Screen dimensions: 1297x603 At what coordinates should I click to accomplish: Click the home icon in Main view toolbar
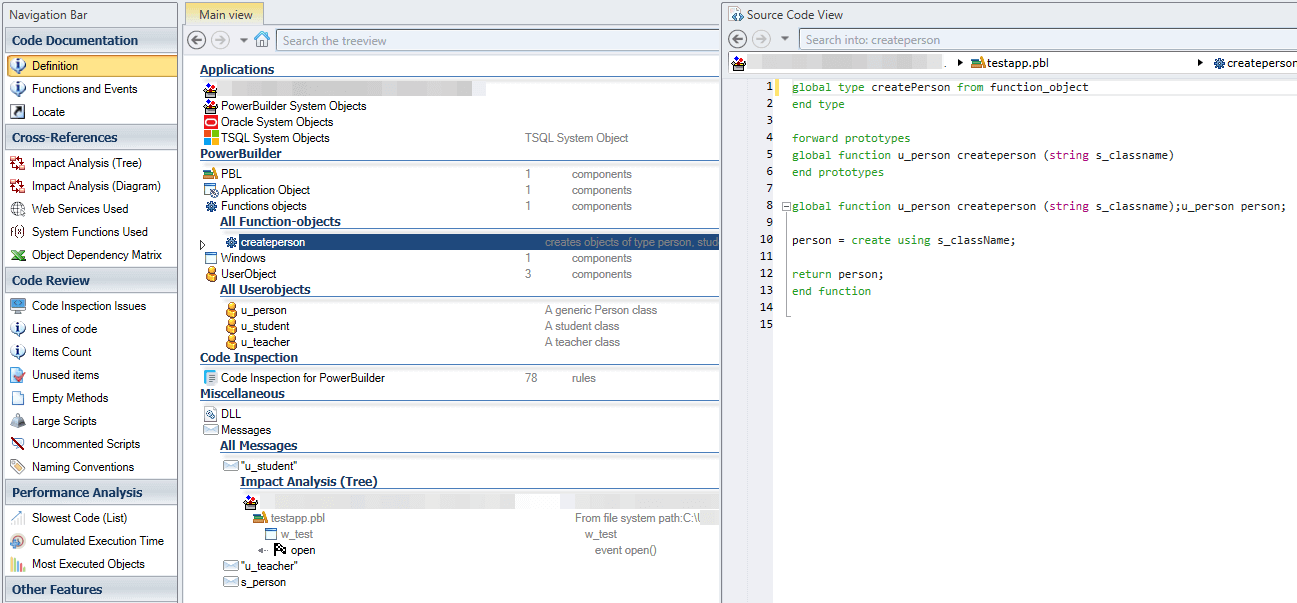262,40
